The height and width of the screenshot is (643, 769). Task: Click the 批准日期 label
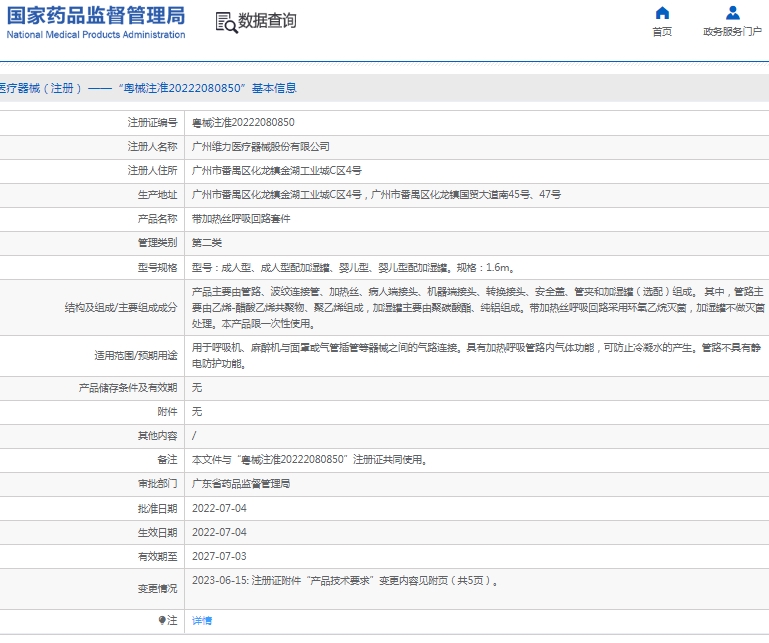[157, 509]
